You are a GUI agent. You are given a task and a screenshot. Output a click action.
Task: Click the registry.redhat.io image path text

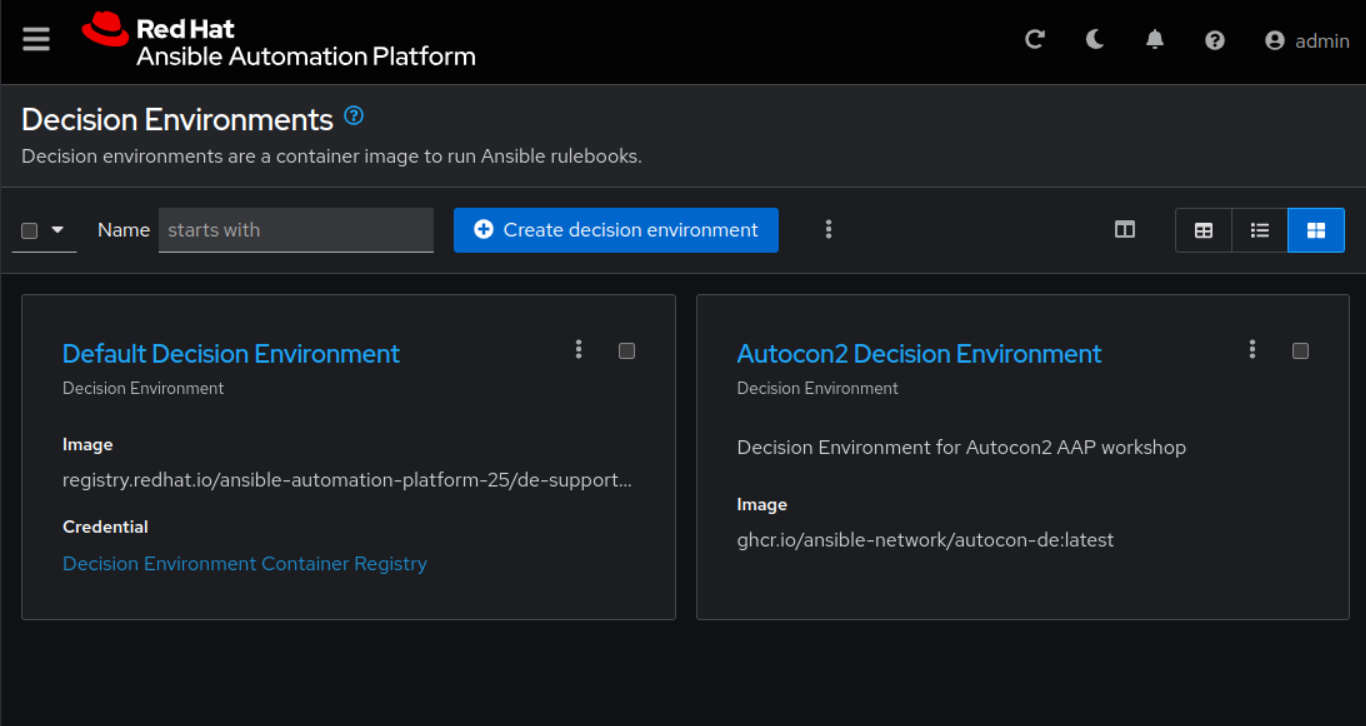[347, 480]
